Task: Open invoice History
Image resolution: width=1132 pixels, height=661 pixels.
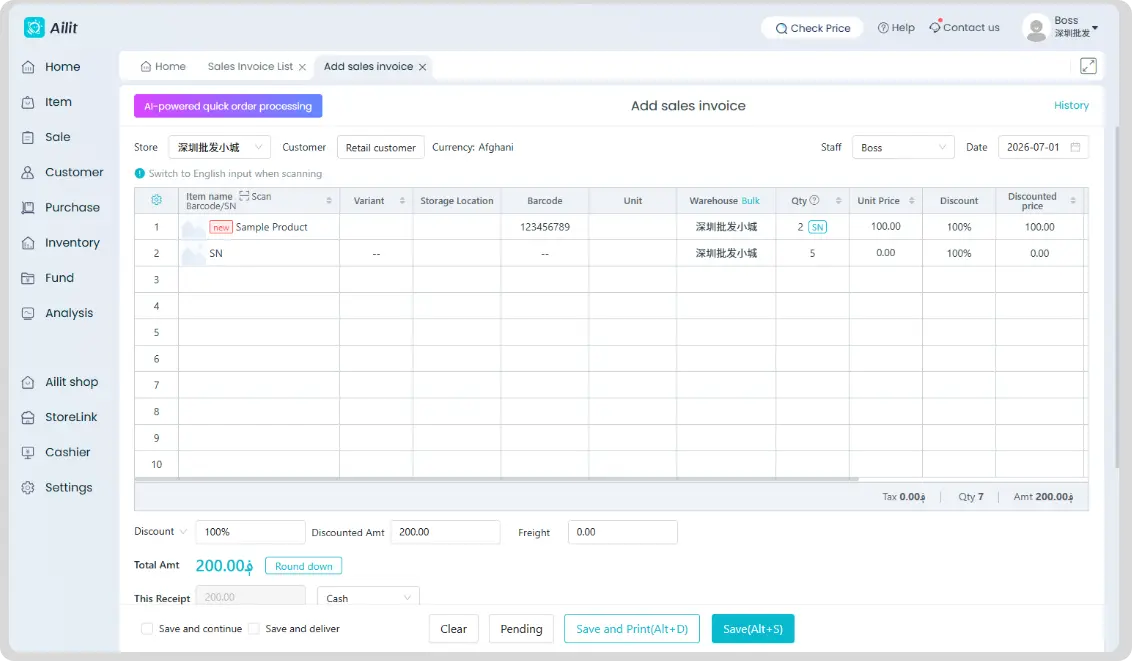Action: (1071, 105)
